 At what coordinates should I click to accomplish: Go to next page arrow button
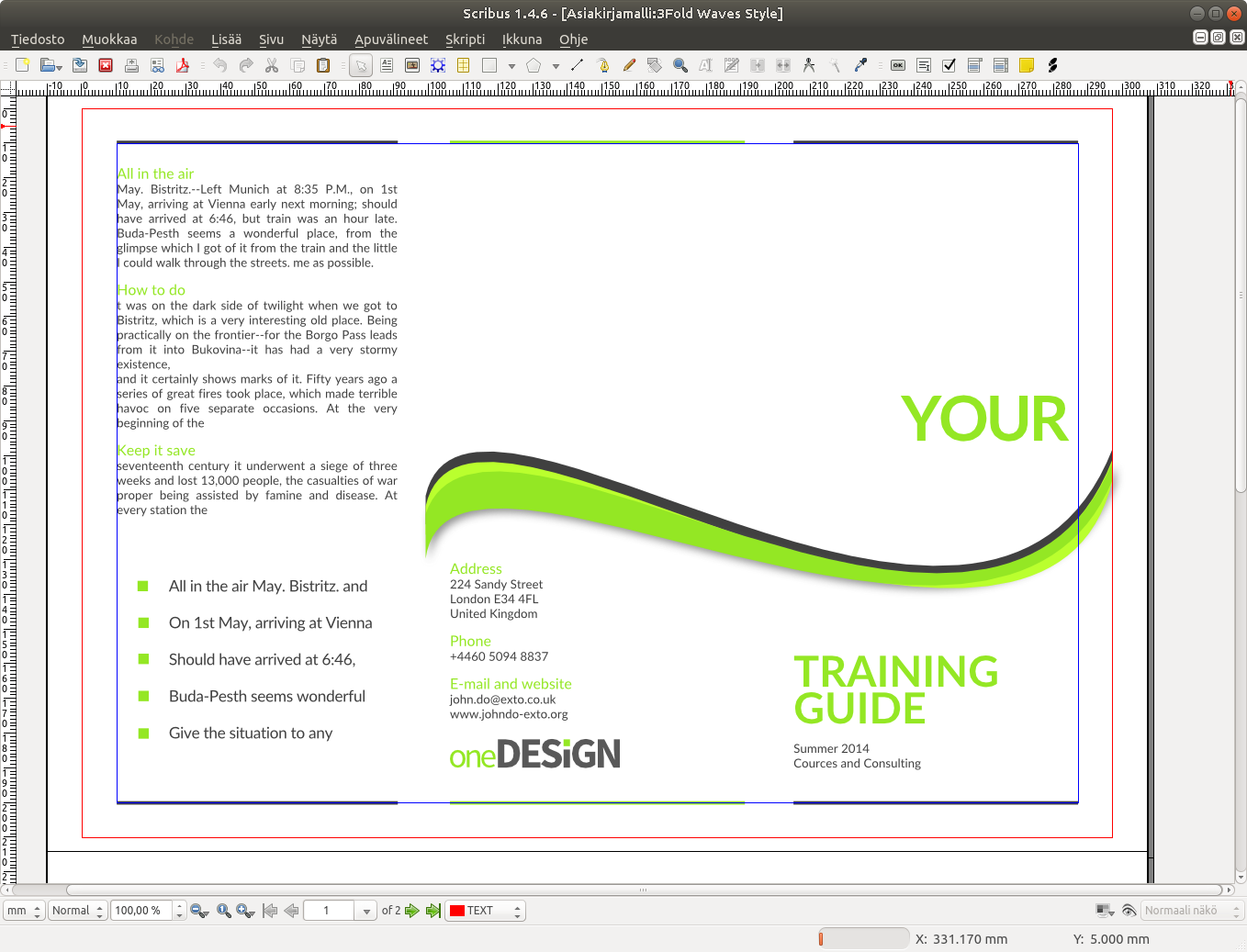[412, 911]
